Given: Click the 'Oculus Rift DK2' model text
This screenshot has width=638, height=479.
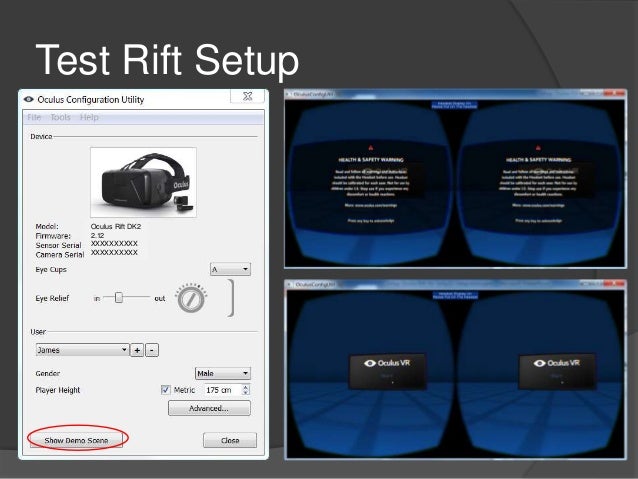Looking at the screenshot, I should (x=116, y=226).
